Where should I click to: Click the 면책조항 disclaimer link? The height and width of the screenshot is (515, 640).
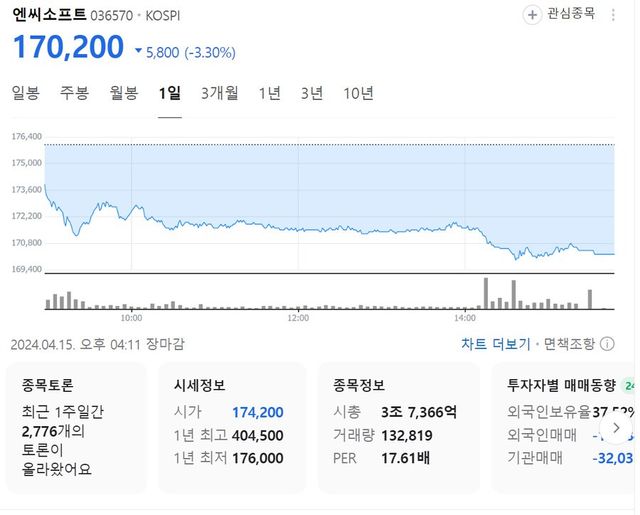point(569,344)
